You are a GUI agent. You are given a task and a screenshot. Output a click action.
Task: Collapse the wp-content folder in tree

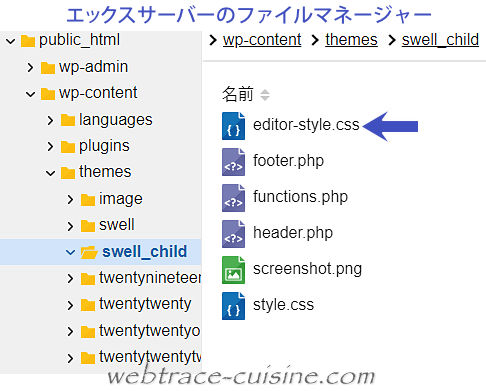point(31,94)
